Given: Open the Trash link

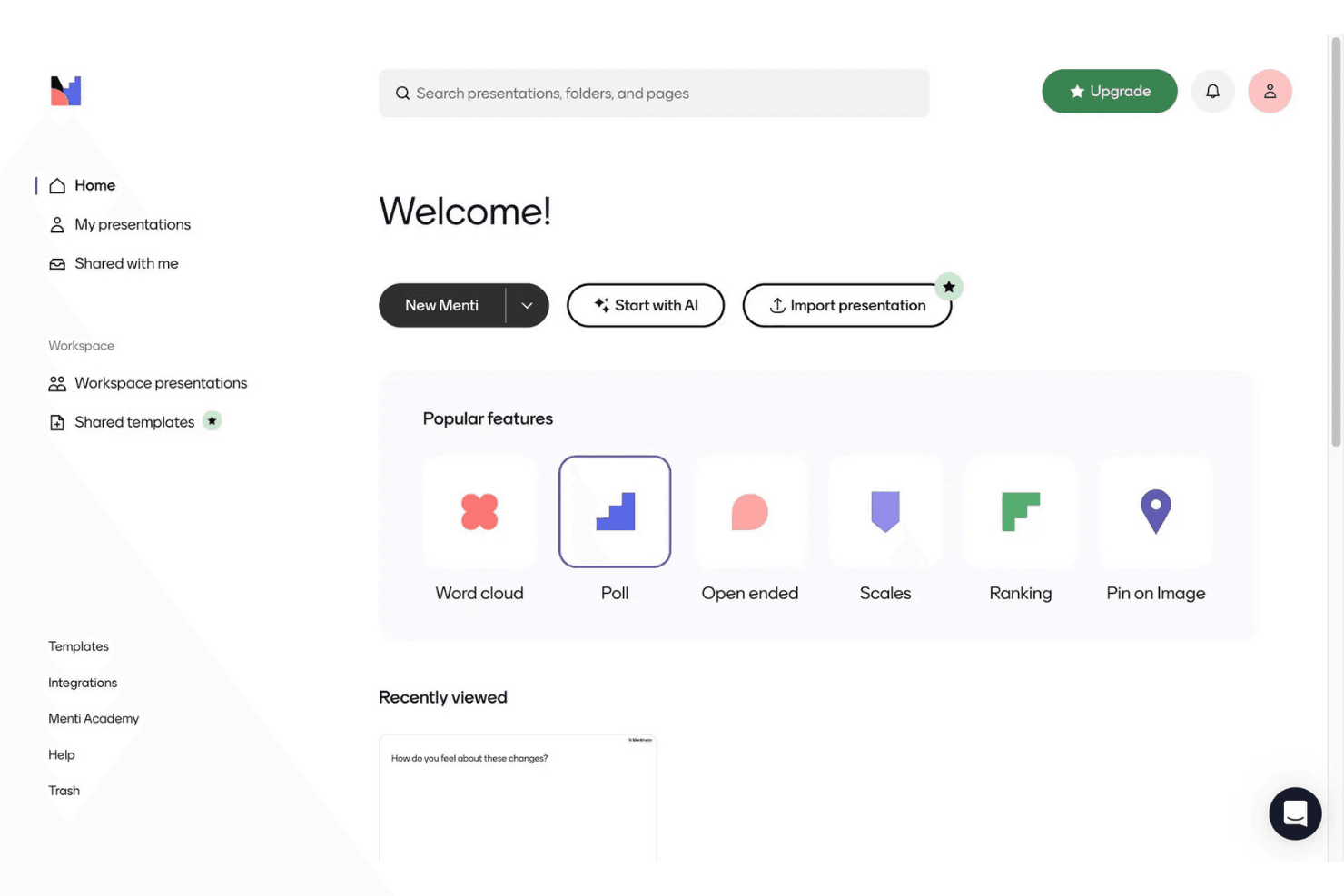Looking at the screenshot, I should click(64, 791).
